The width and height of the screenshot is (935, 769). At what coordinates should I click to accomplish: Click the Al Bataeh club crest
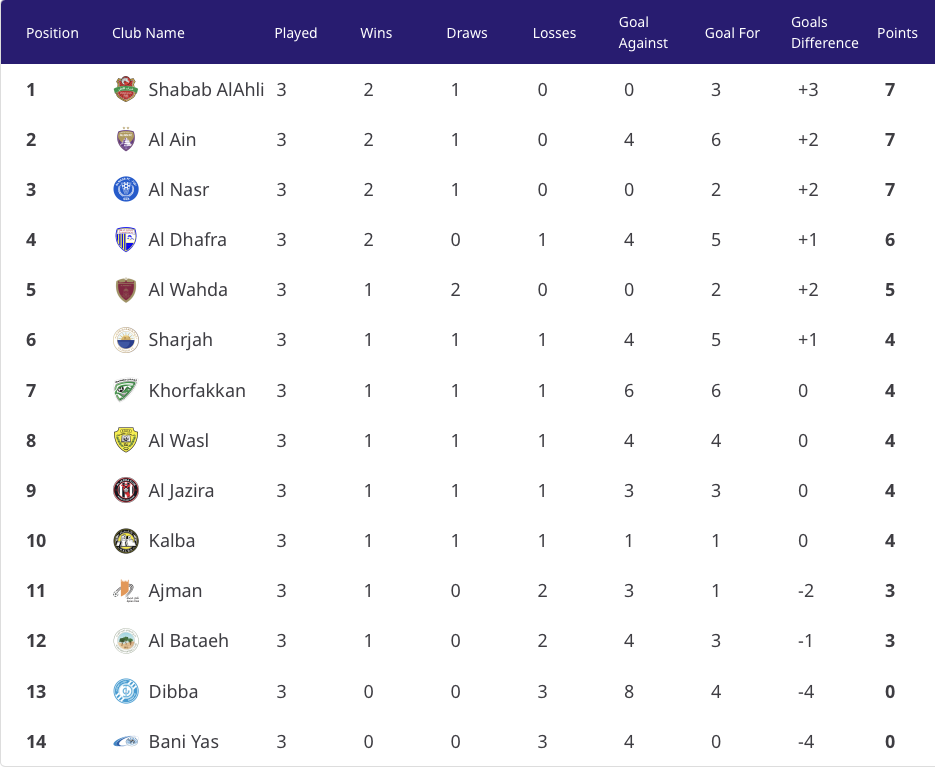(x=126, y=641)
